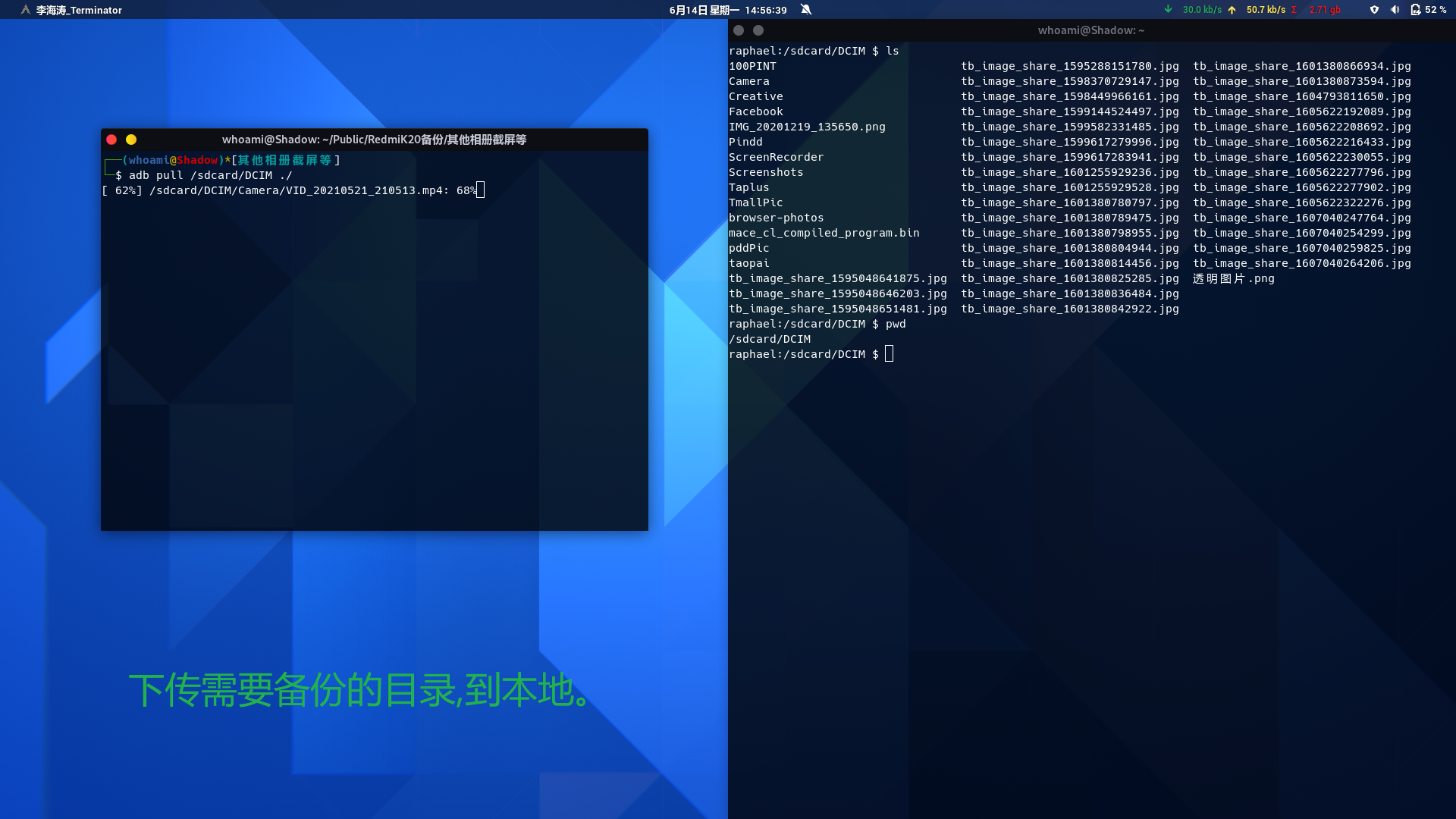The width and height of the screenshot is (1456, 819).
Task: Click the total traffic sigma indicator
Action: pyautogui.click(x=1294, y=10)
